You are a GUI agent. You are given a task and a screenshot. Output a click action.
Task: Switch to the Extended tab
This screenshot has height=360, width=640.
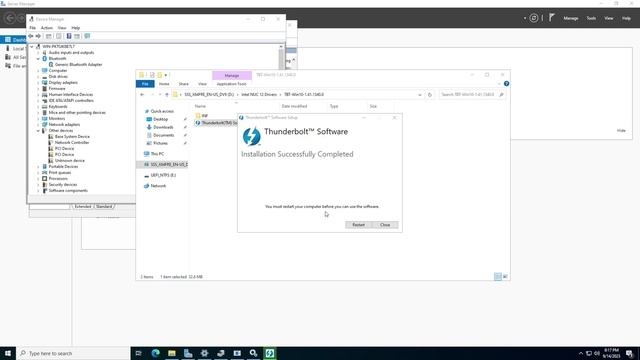tap(83, 207)
